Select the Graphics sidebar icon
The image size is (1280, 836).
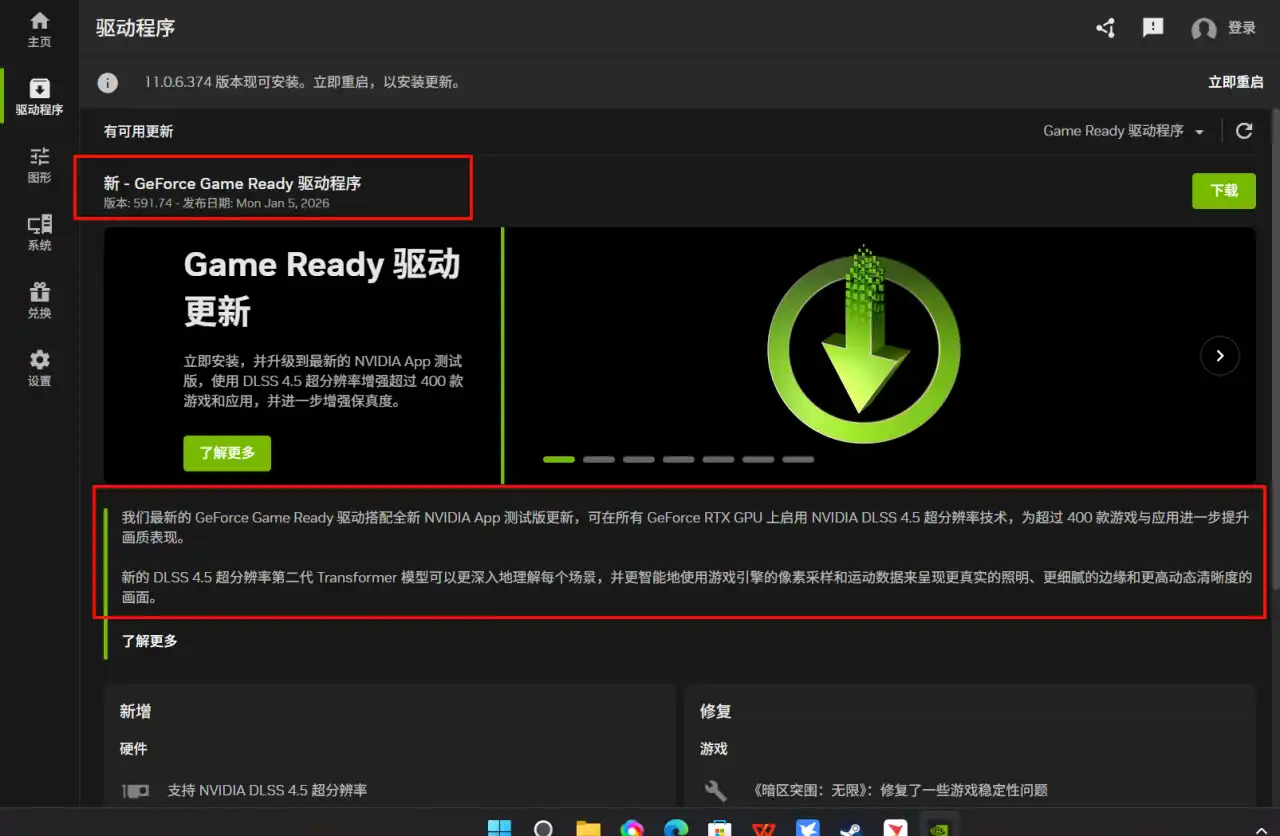click(x=39, y=165)
